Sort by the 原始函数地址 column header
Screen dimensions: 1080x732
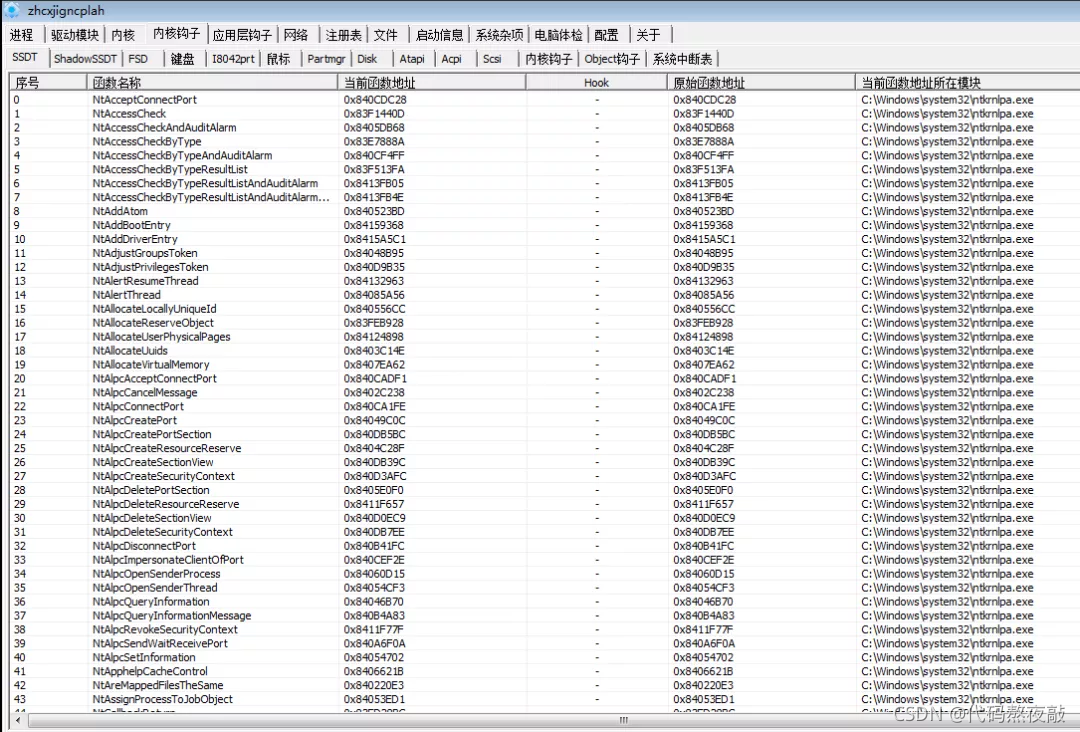click(x=761, y=83)
